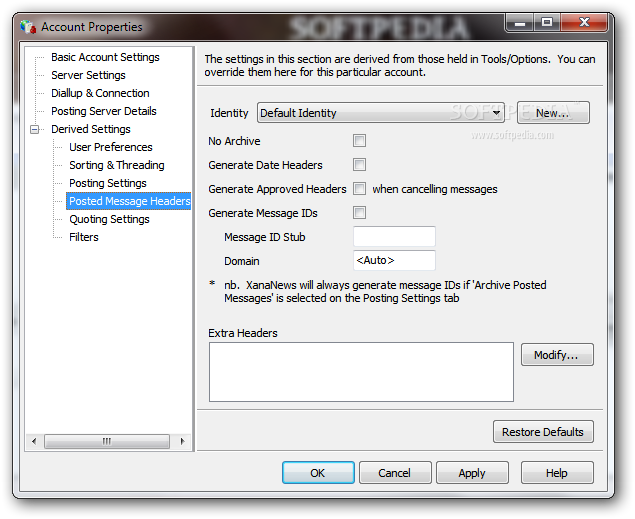Enable the No Archive checkbox

[x=359, y=140]
